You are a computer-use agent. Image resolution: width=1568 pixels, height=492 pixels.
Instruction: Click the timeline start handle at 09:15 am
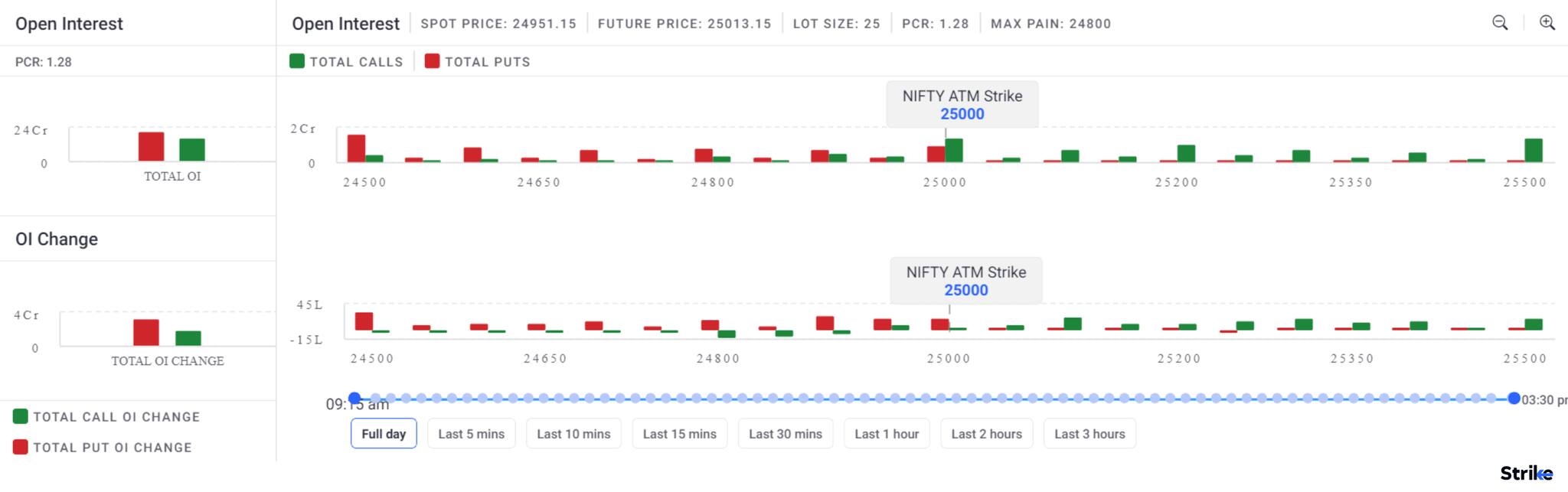tap(354, 398)
